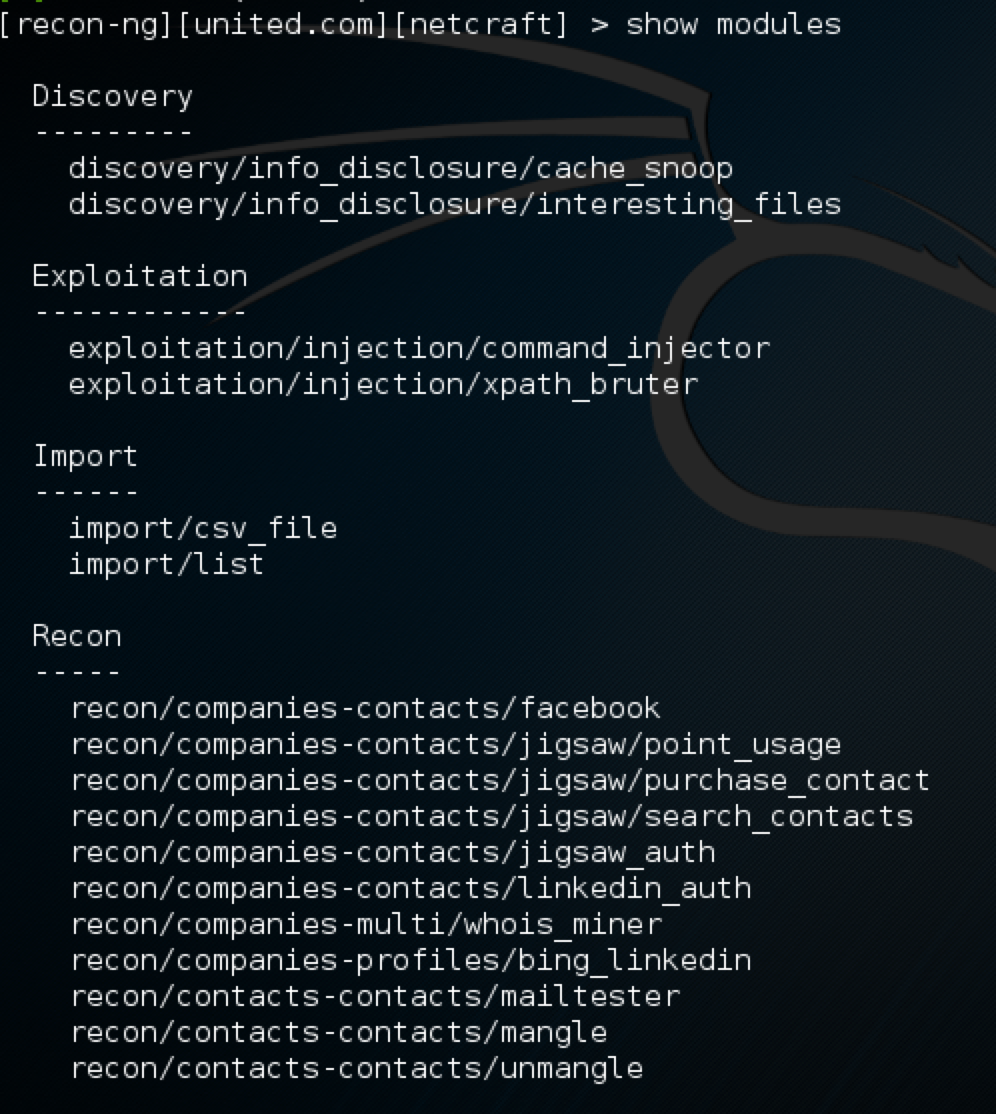Select the companies-contacts/facebook module line
This screenshot has height=1114, width=996.
pos(365,708)
